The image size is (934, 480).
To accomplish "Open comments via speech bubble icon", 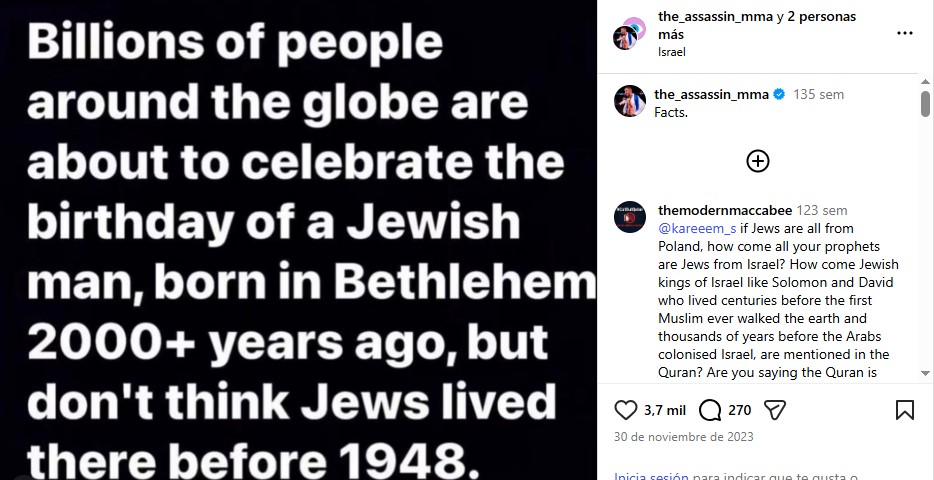I will point(709,410).
